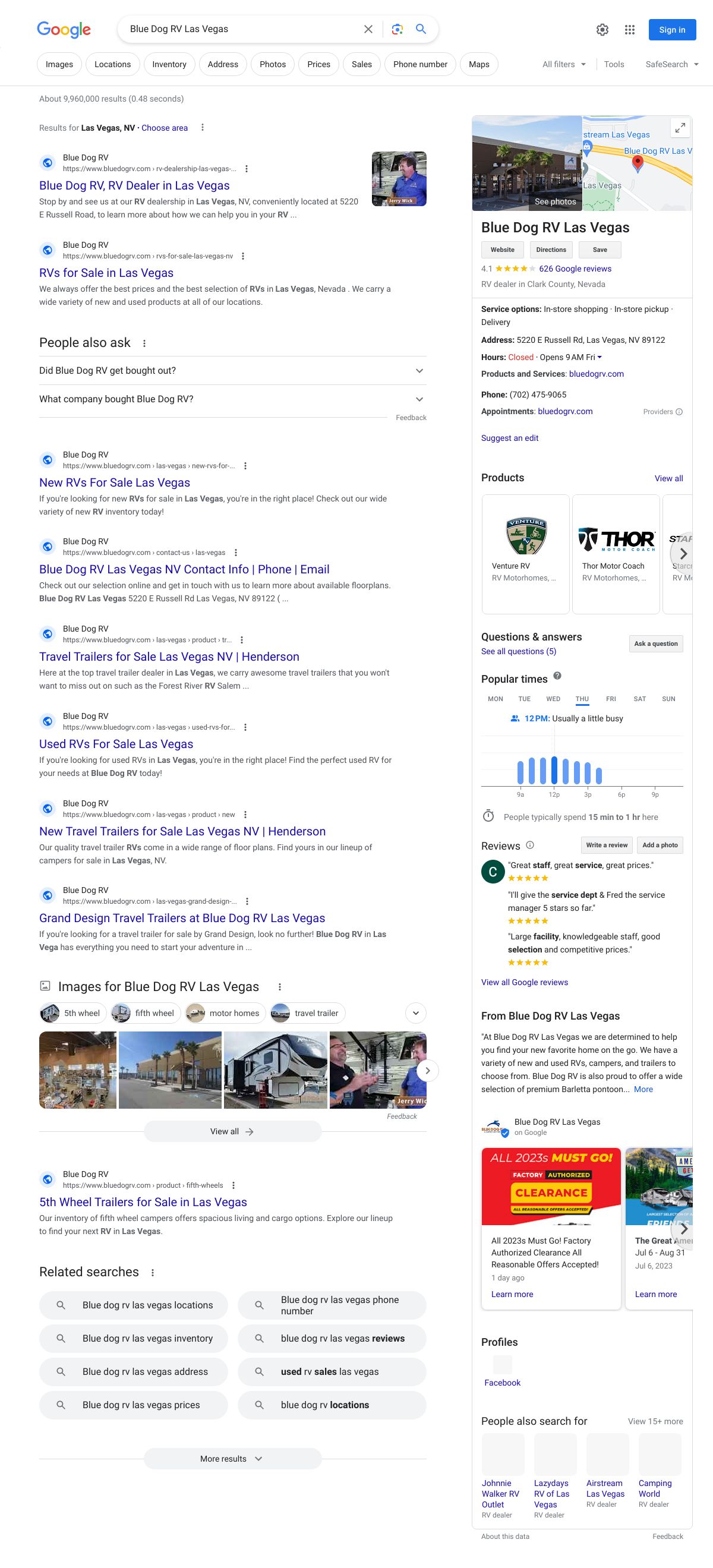Image resolution: width=713 pixels, height=1568 pixels.
Task: Open the See photos storefront thumbnail
Action: click(527, 163)
